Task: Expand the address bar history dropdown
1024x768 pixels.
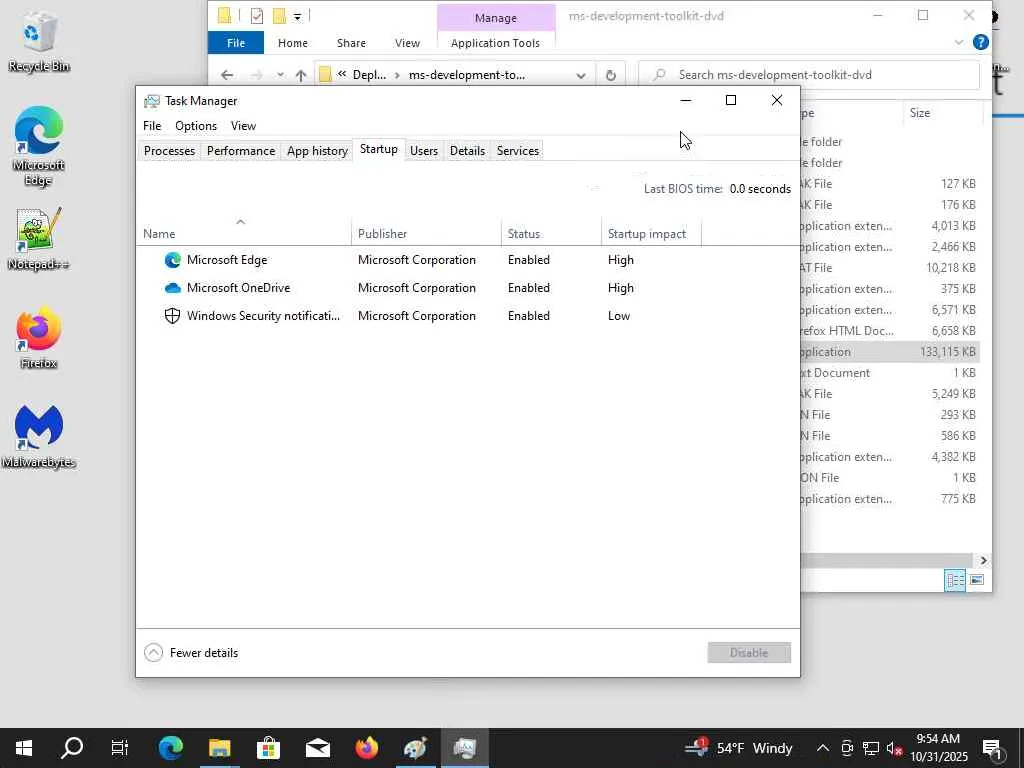Action: click(581, 75)
